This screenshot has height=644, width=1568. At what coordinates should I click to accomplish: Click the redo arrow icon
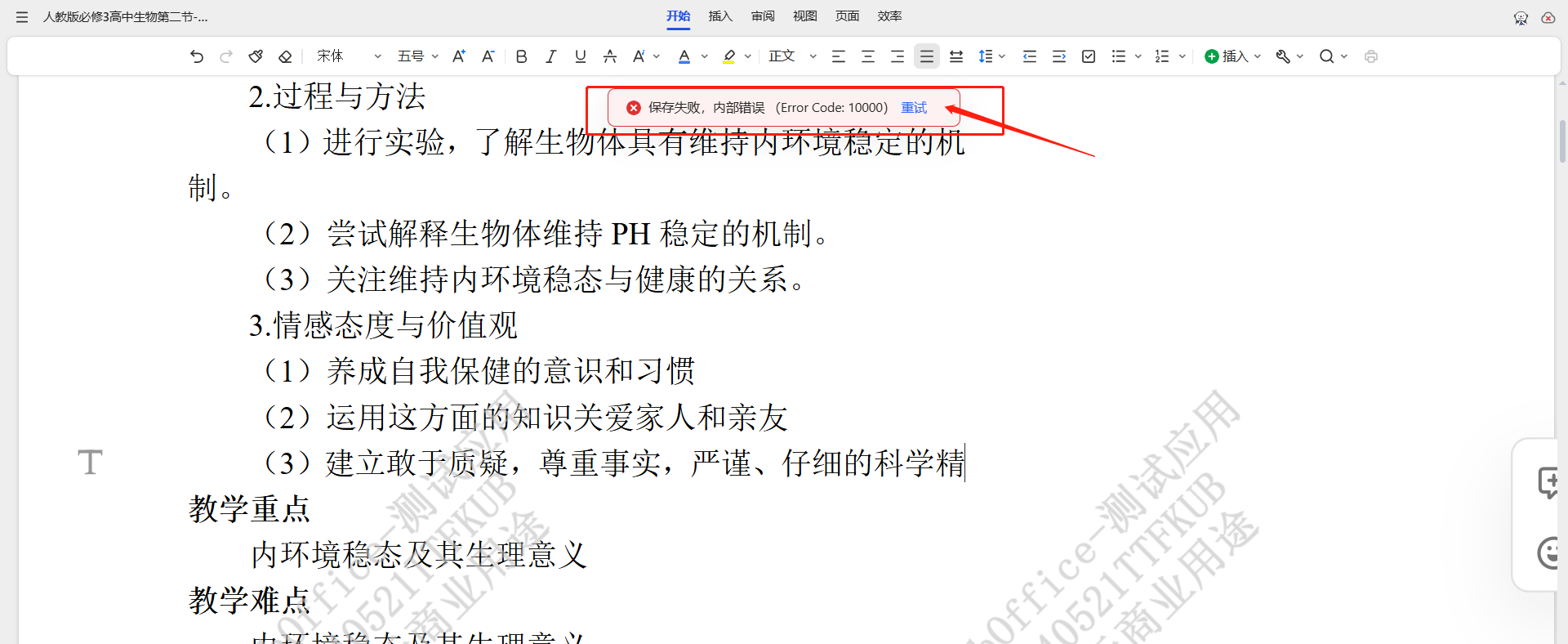(226, 56)
